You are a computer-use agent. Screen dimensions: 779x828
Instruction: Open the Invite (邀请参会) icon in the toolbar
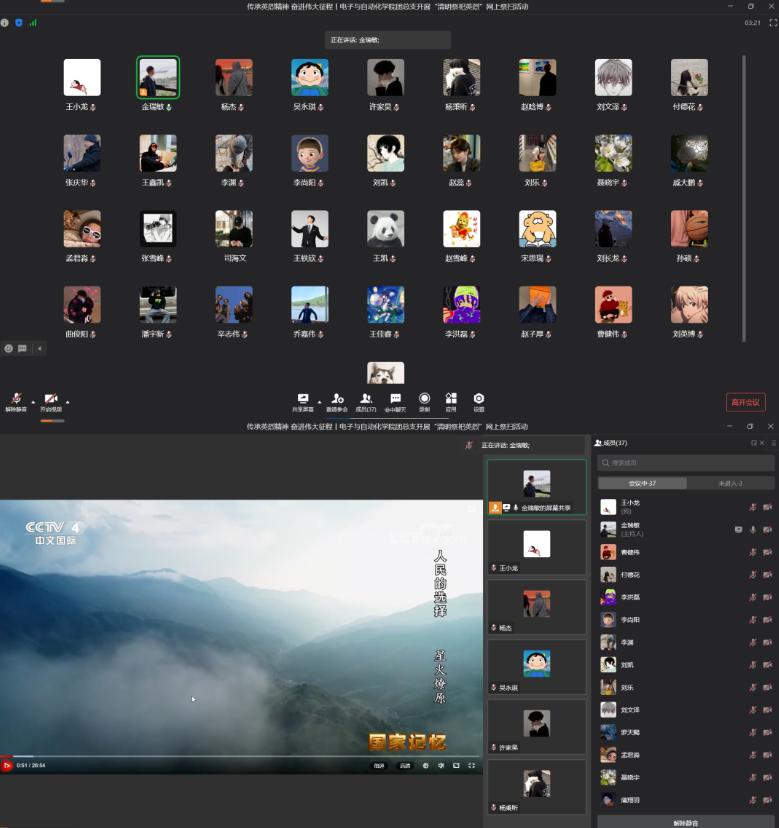tap(337, 398)
